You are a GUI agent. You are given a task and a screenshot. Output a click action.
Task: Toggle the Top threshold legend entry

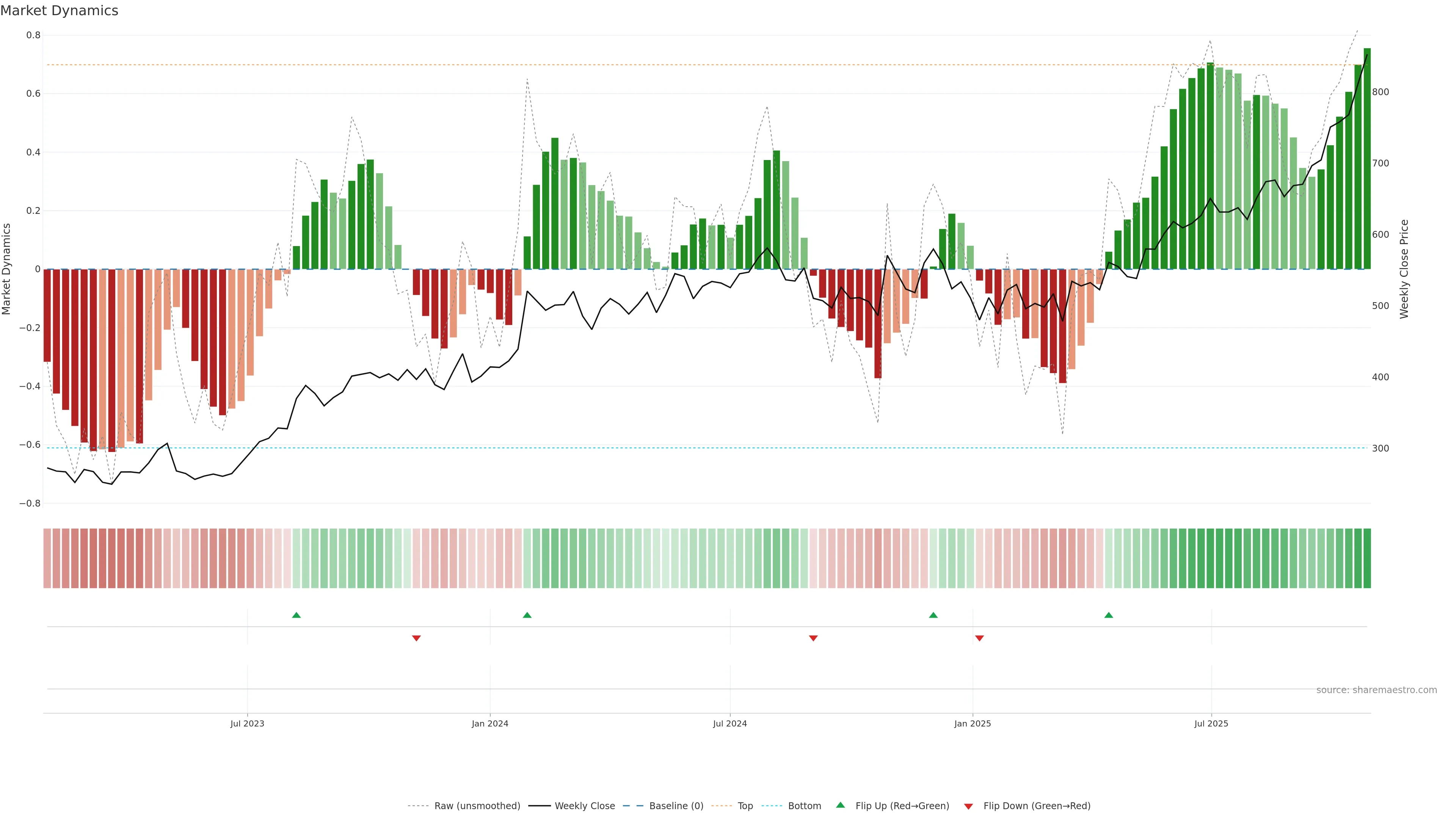[745, 806]
